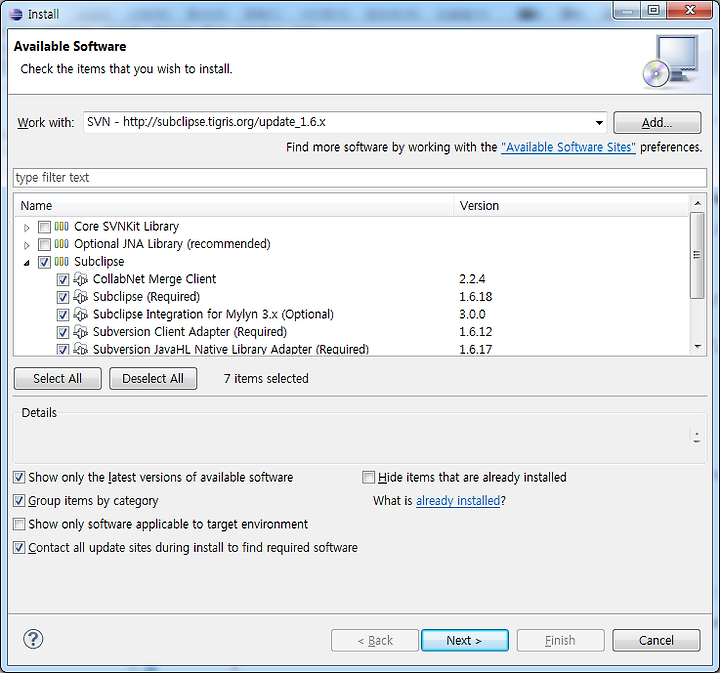The height and width of the screenshot is (673, 720).
Task: Click the Cancel button
Action: 656,640
